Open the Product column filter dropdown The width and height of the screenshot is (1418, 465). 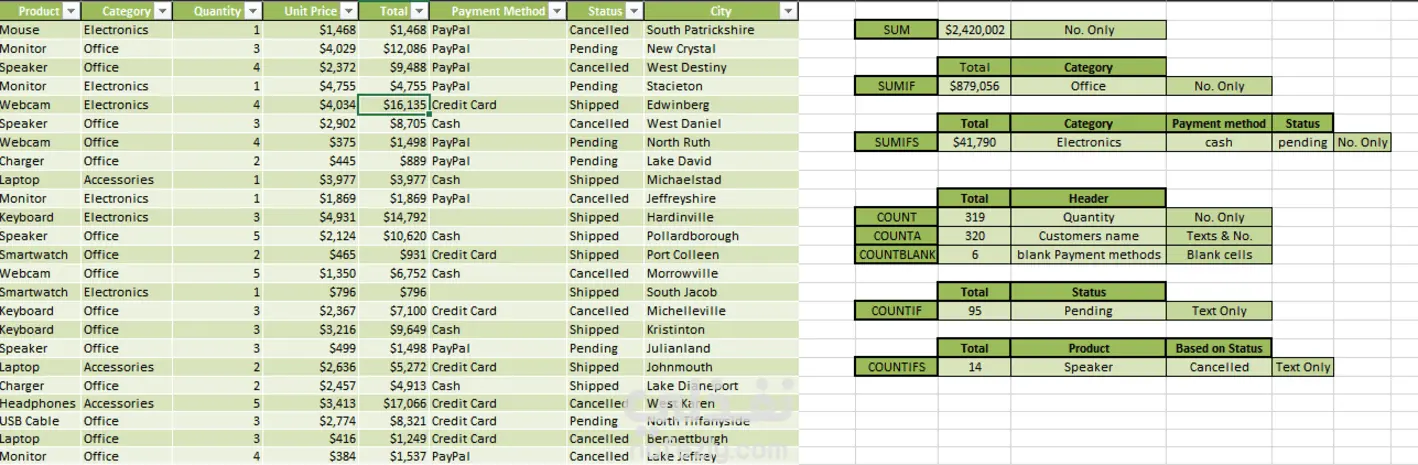point(69,11)
